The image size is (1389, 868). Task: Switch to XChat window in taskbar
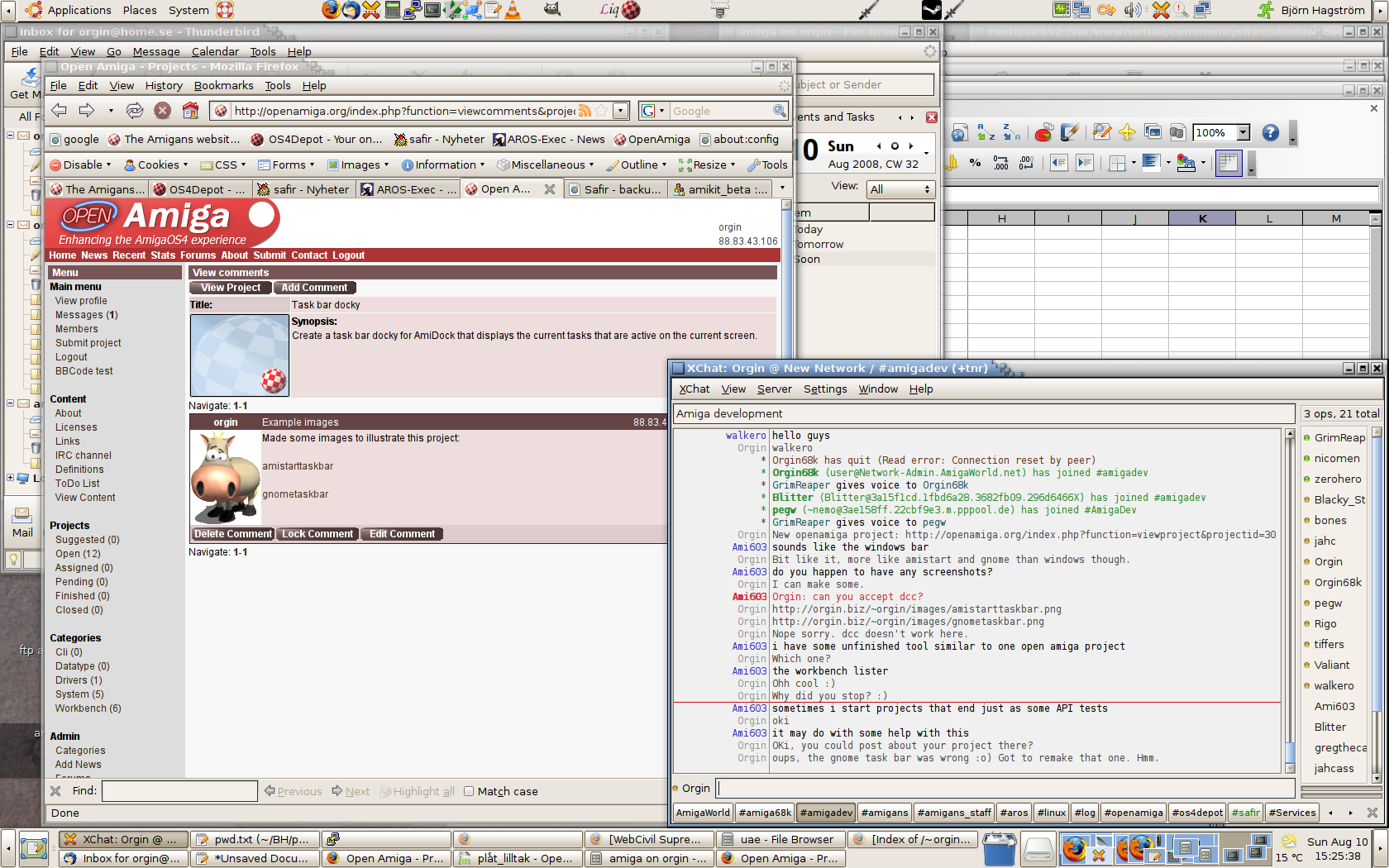tap(124, 839)
